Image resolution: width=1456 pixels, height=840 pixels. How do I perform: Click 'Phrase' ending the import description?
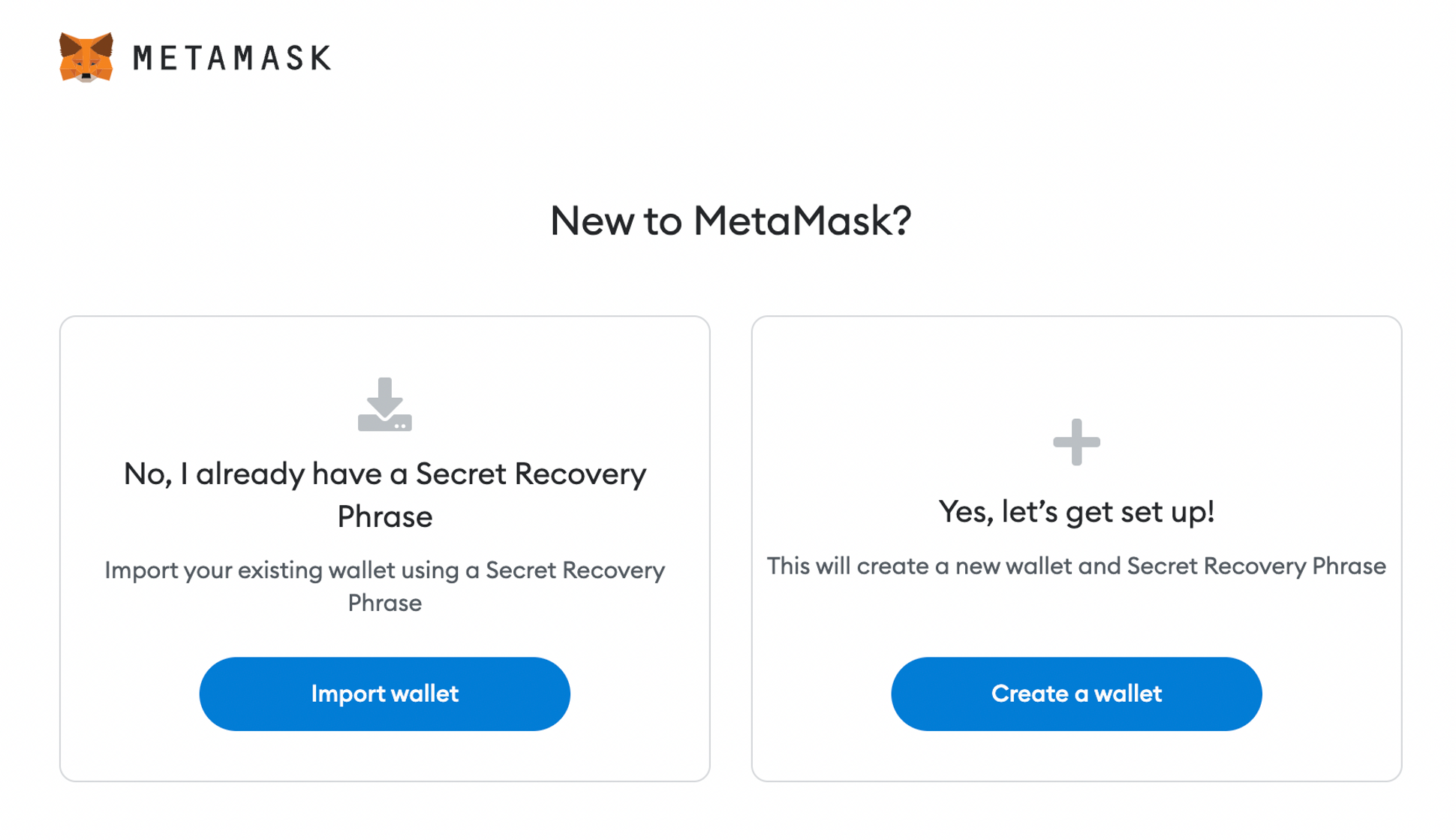click(x=384, y=604)
